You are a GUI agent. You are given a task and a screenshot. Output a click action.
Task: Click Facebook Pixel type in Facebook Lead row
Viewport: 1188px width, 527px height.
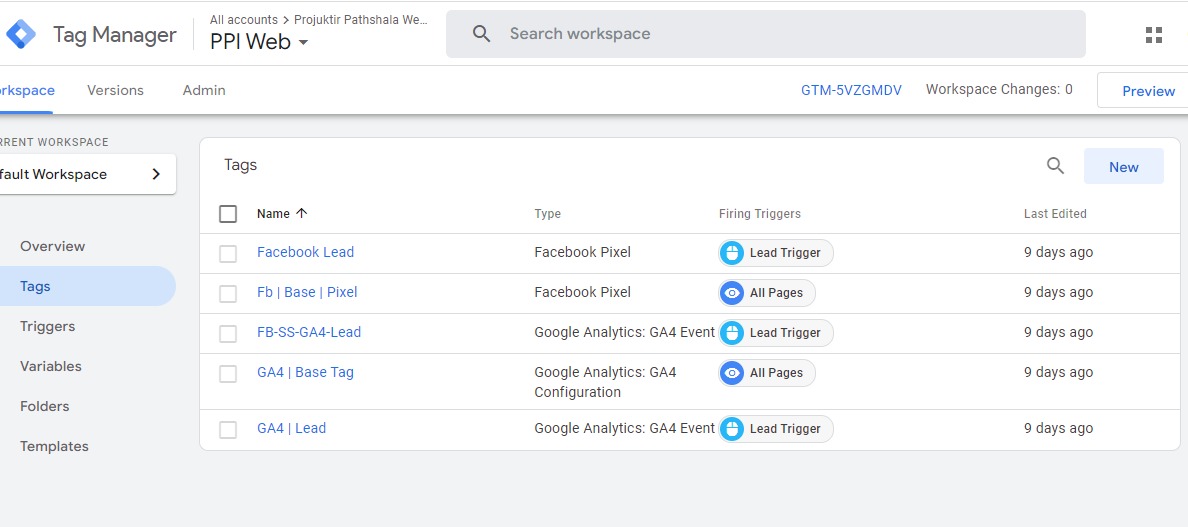[x=583, y=252]
